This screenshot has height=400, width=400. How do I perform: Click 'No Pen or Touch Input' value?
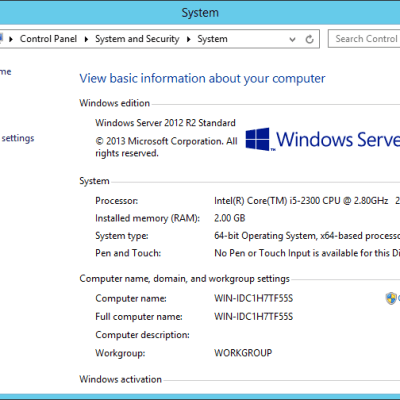tap(262, 253)
